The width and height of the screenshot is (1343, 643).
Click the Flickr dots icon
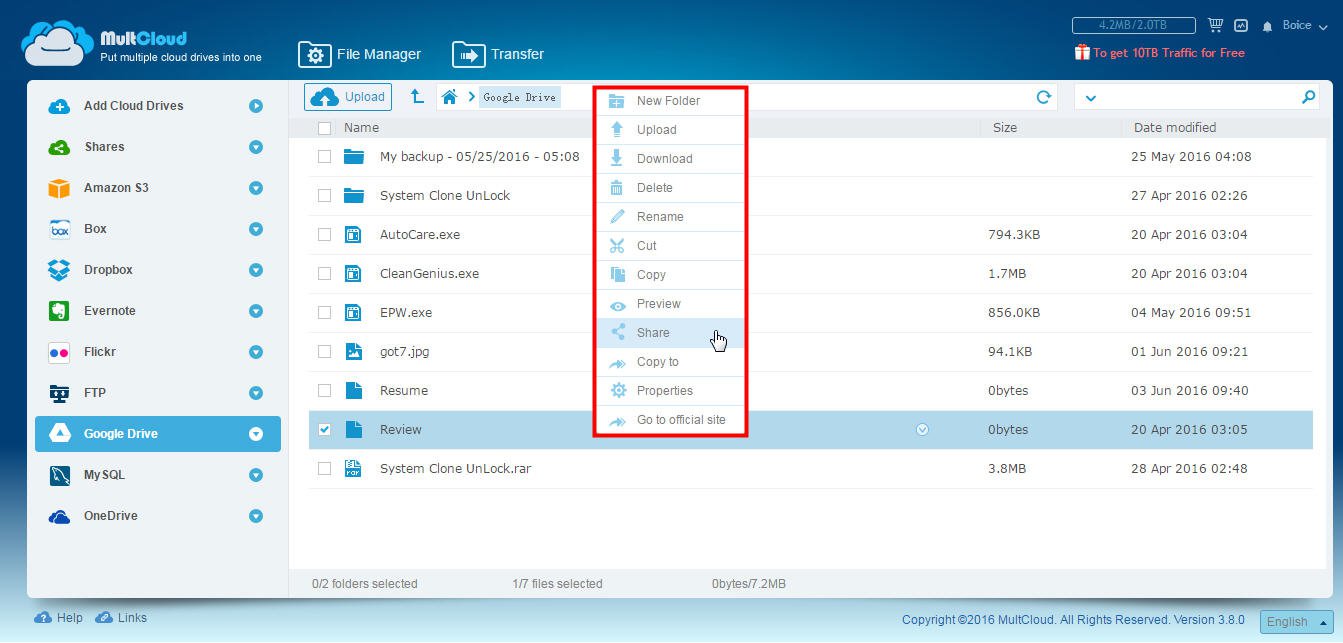59,352
